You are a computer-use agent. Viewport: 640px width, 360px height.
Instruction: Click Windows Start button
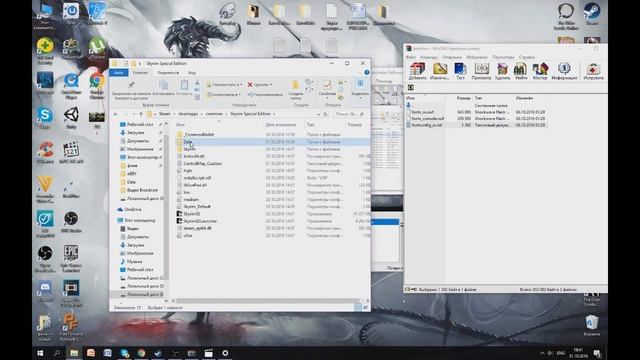click(x=40, y=353)
